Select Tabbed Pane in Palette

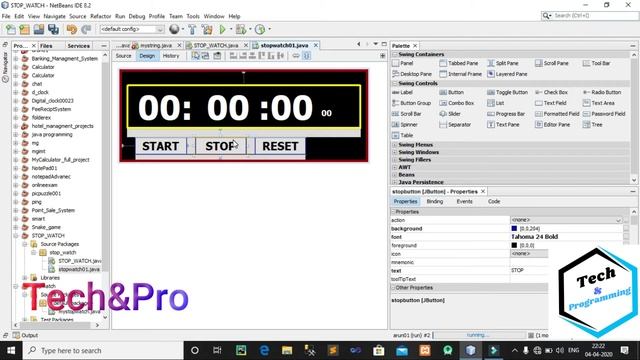click(x=459, y=63)
